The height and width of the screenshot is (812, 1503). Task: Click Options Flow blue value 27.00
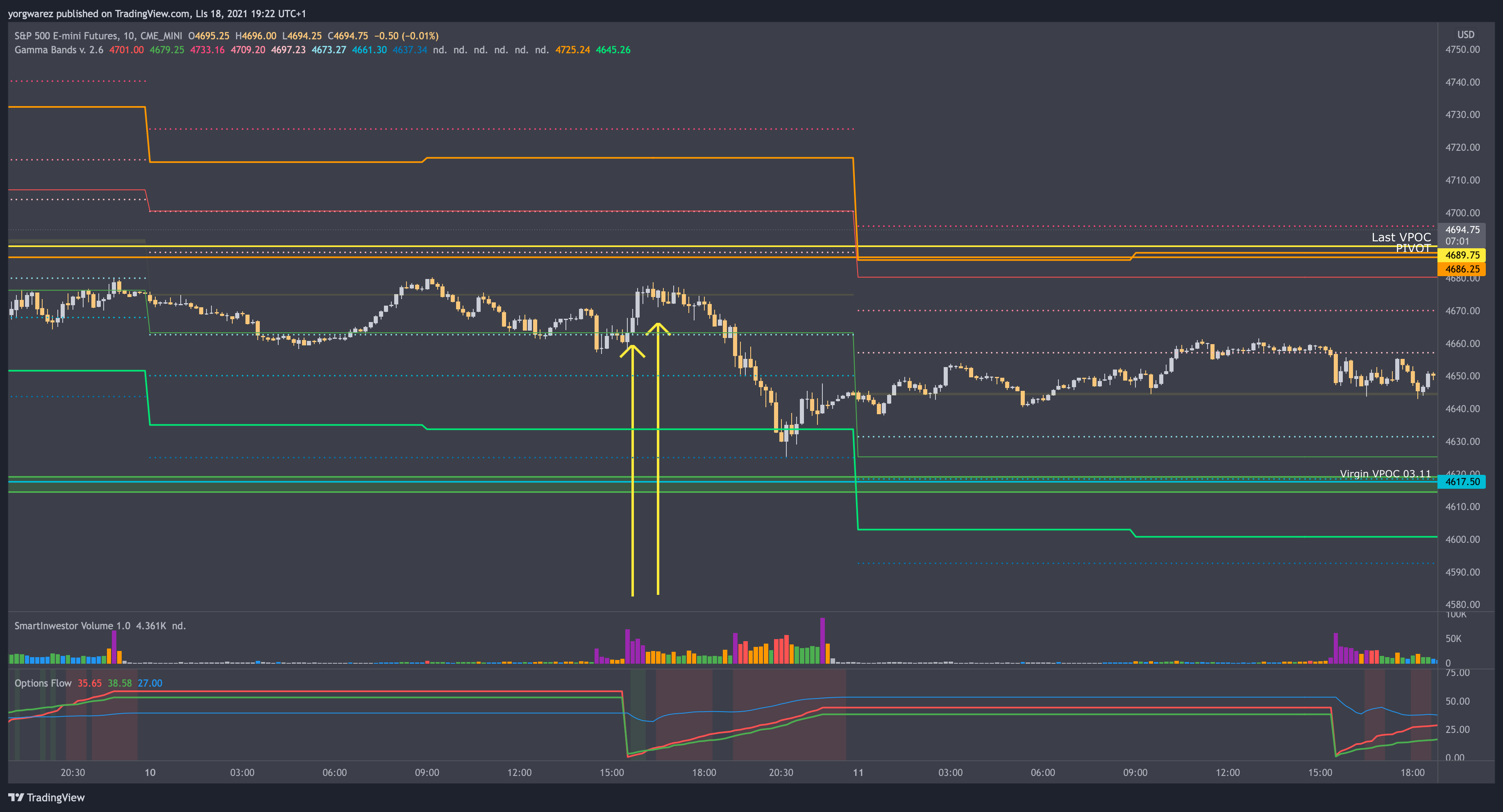point(150,683)
